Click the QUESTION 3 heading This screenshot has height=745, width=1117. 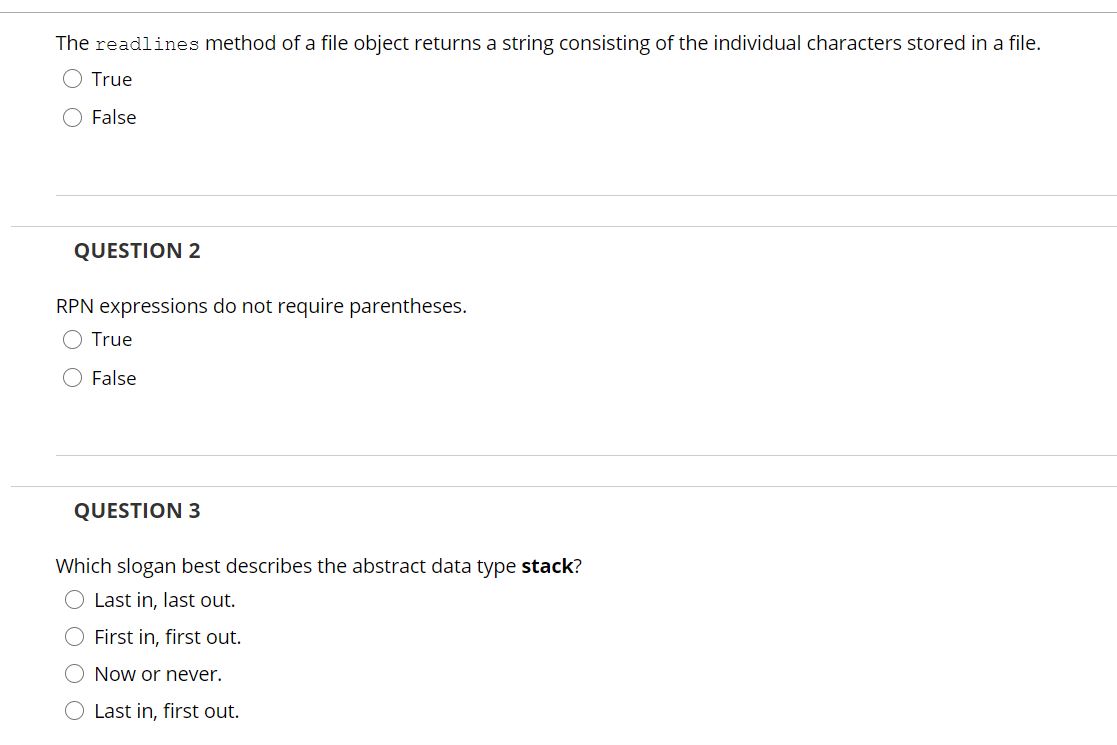(137, 511)
